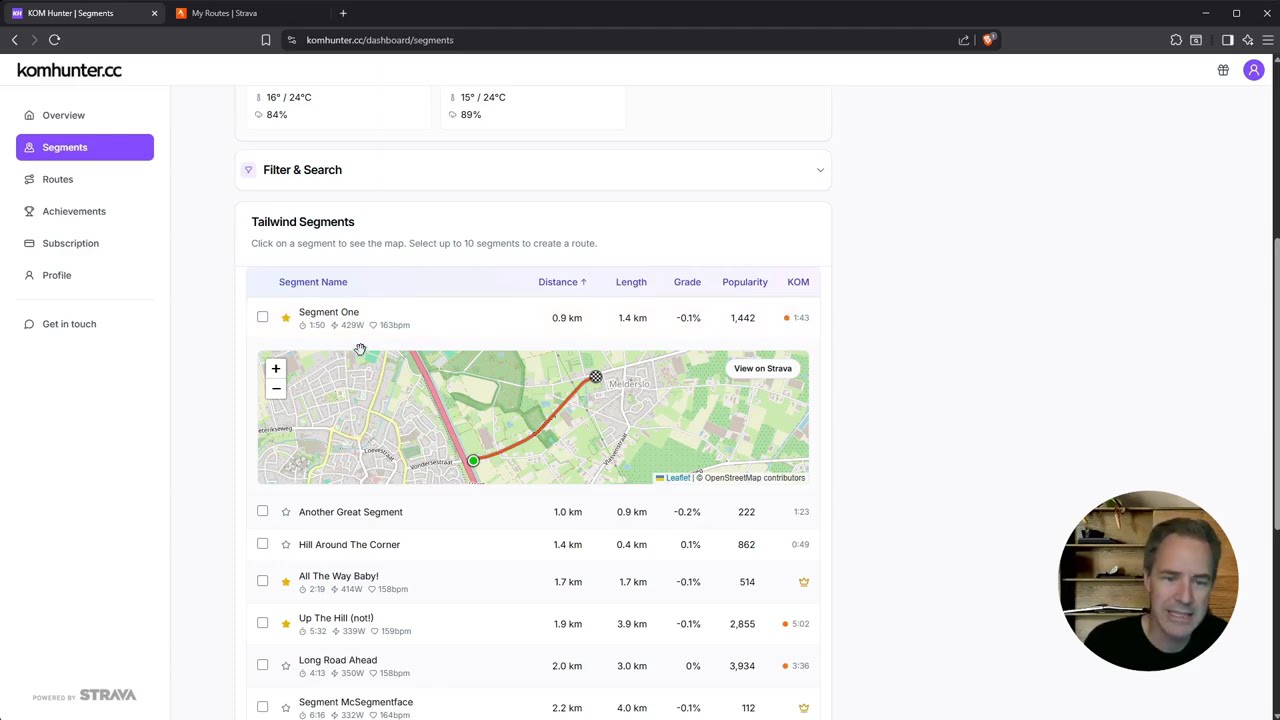Sort by Popularity column header
Image resolution: width=1280 pixels, height=720 pixels.
pyautogui.click(x=745, y=282)
